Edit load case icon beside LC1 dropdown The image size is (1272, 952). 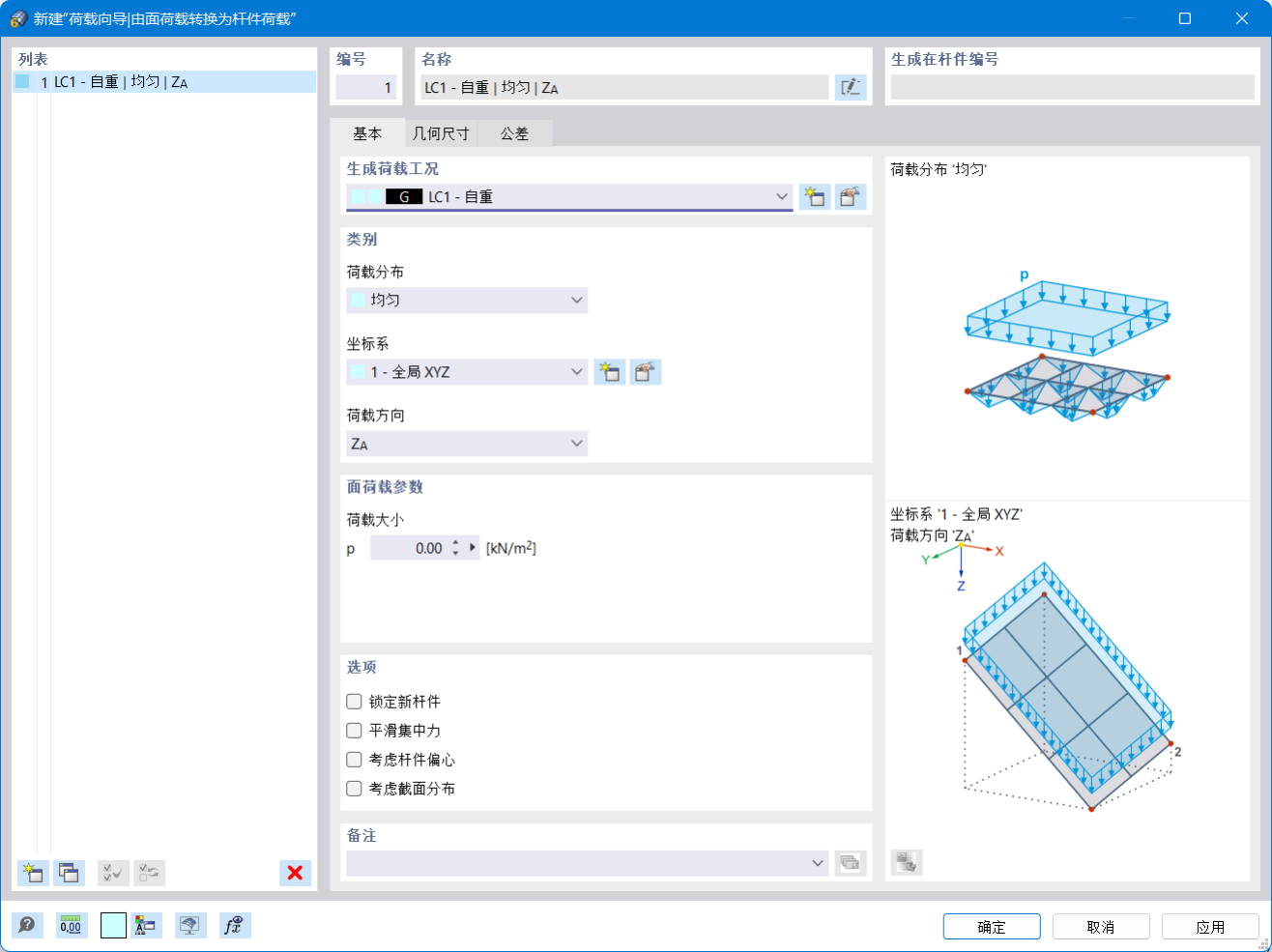pyautogui.click(x=851, y=197)
